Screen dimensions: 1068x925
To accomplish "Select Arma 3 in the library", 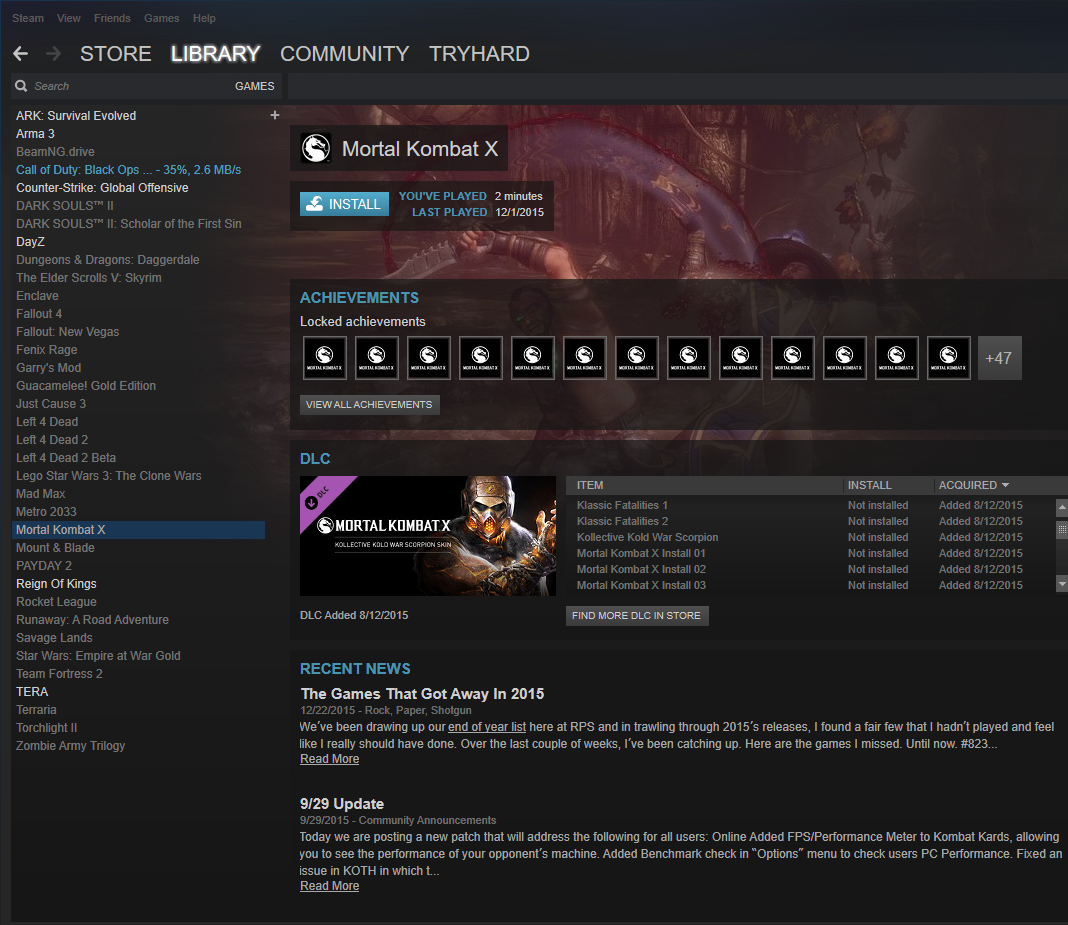I will pos(35,134).
